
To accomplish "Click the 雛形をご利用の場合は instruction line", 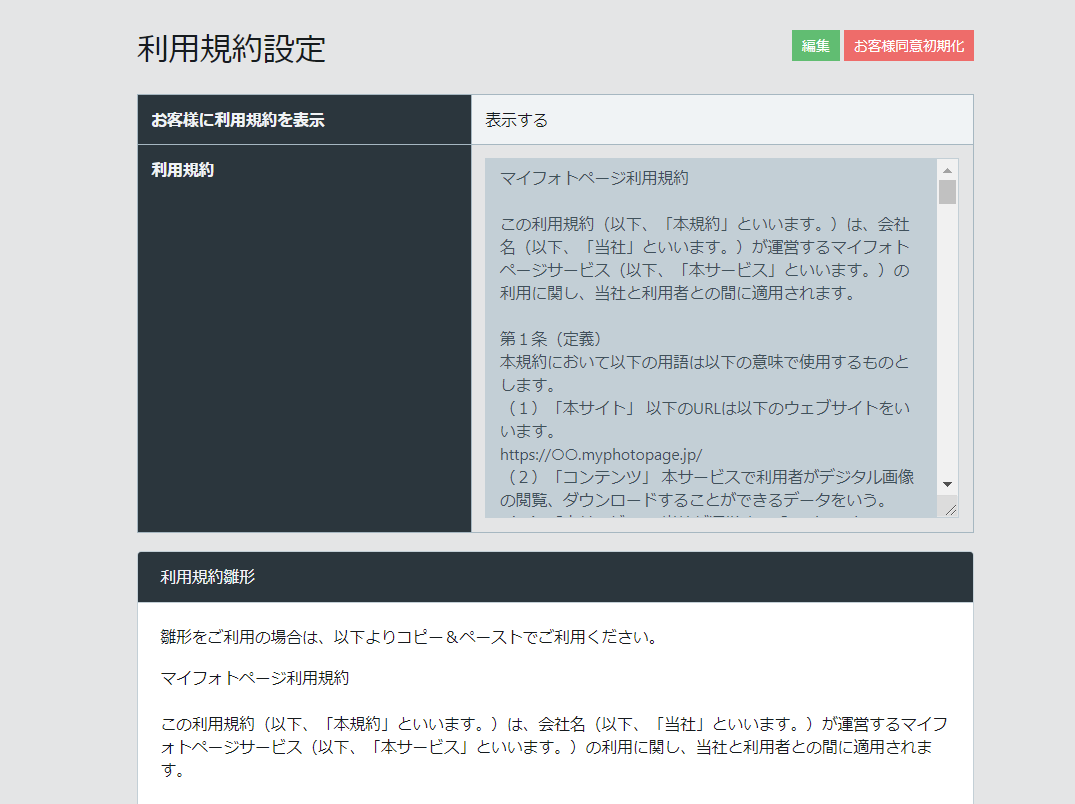I will tap(408, 637).
